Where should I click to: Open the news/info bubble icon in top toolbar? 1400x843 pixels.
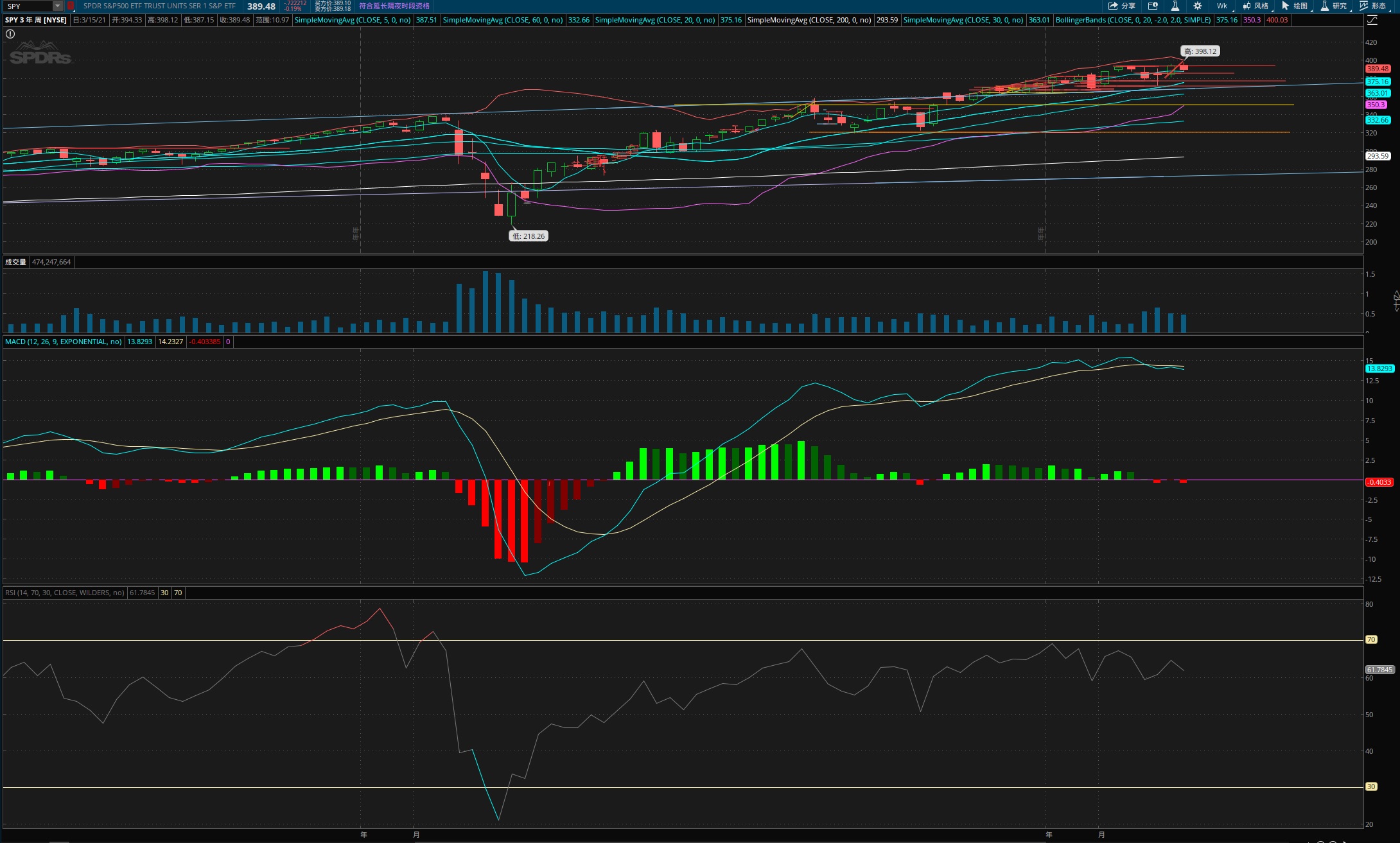(x=1153, y=6)
